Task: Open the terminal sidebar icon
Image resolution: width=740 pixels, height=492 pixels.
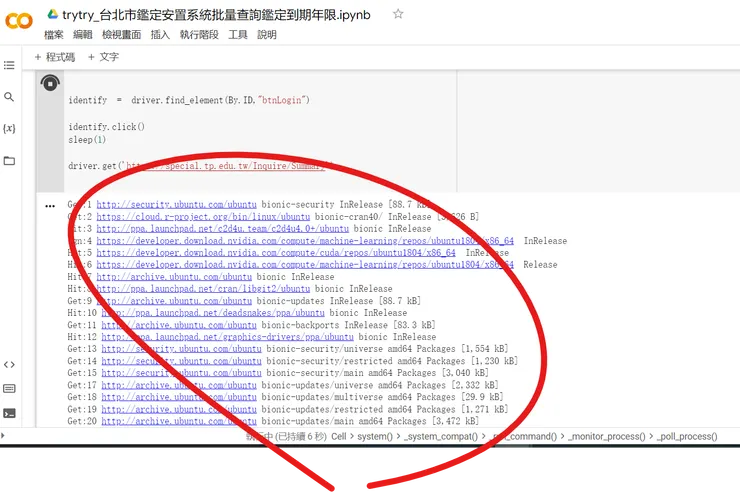Action: coord(9,413)
